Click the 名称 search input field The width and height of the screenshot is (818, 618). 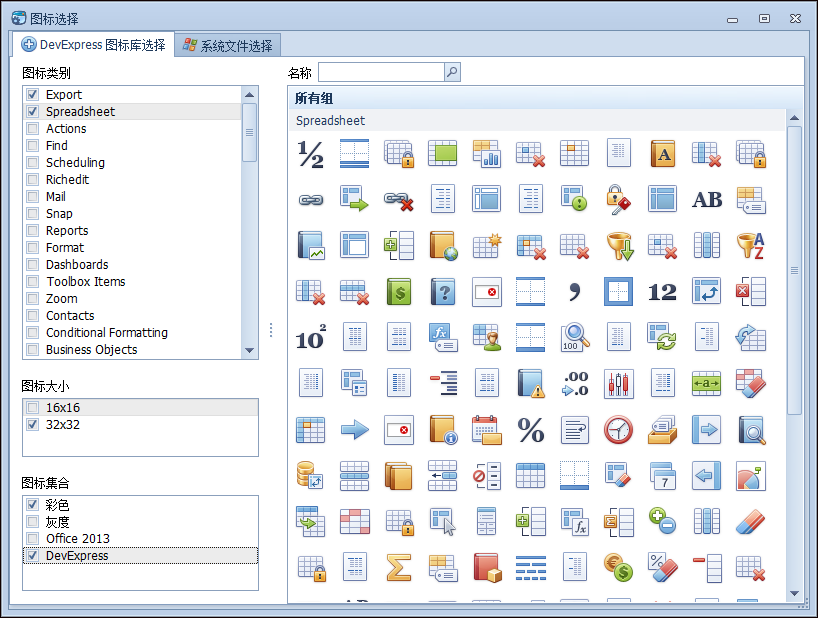[x=381, y=72]
